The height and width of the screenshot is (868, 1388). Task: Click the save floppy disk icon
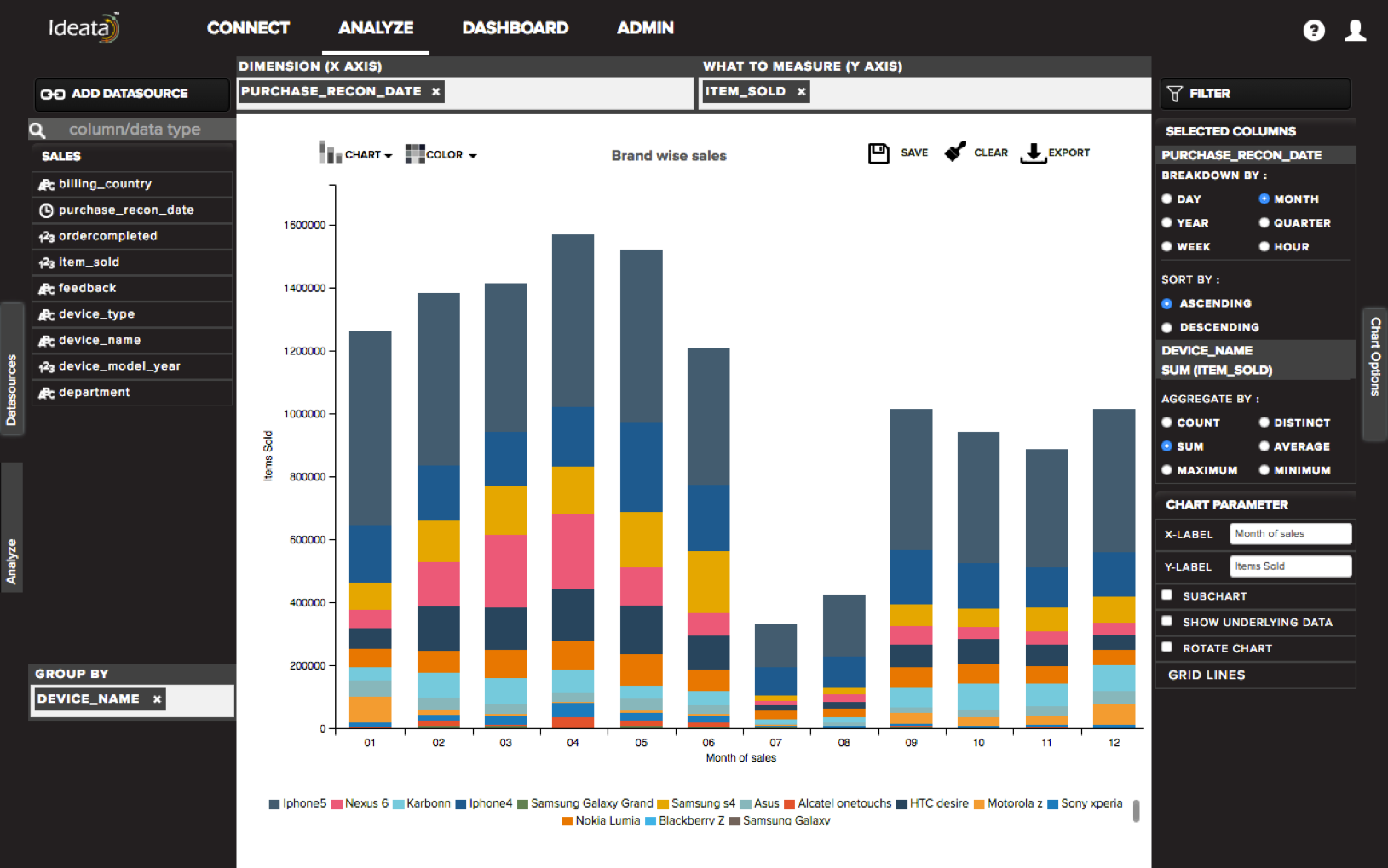click(878, 152)
